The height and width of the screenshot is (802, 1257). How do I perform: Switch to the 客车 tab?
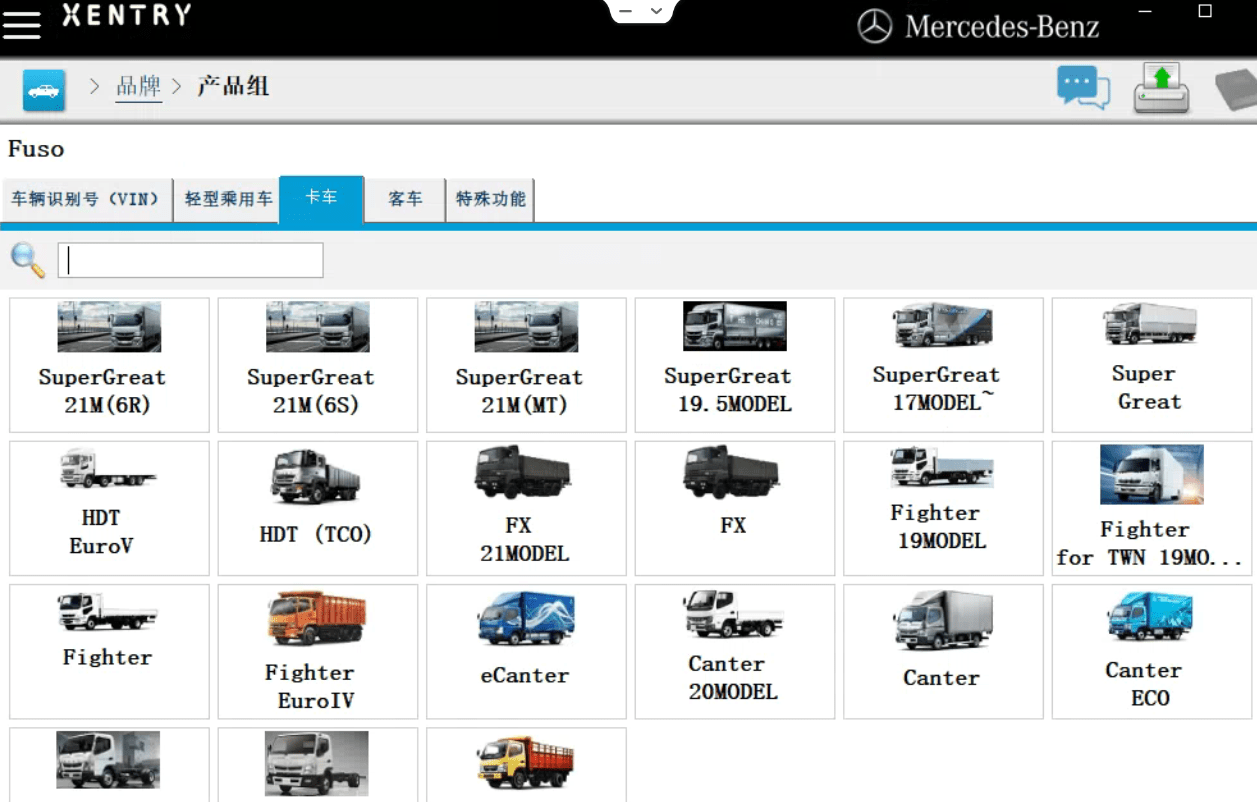coord(404,199)
